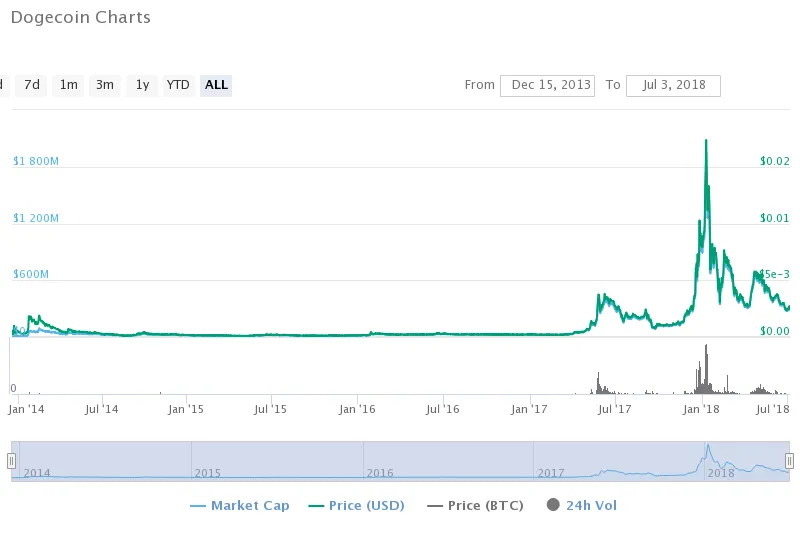
Task: Click the Jan '16 axis label
Action: coord(357,409)
